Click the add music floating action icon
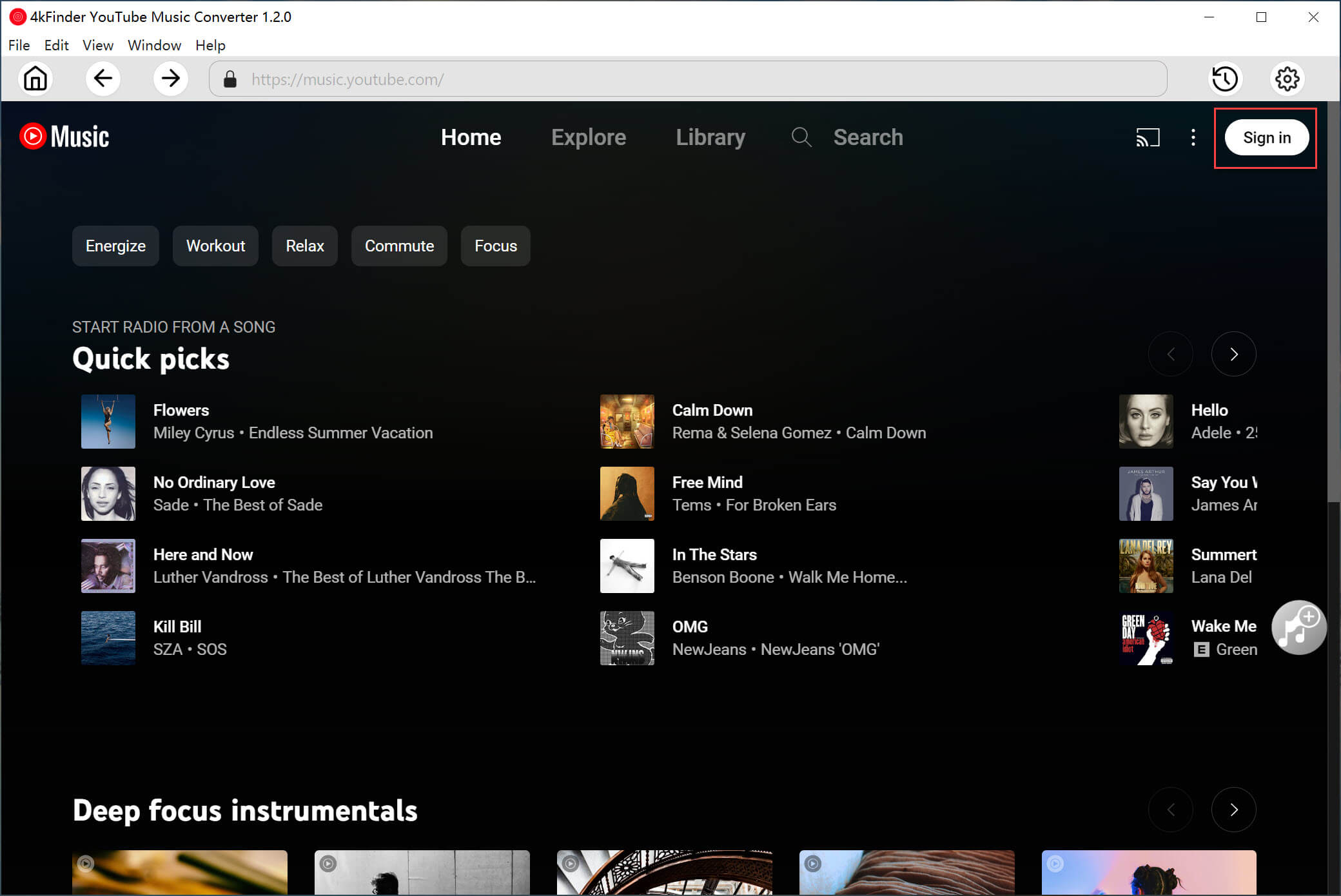 point(1299,629)
